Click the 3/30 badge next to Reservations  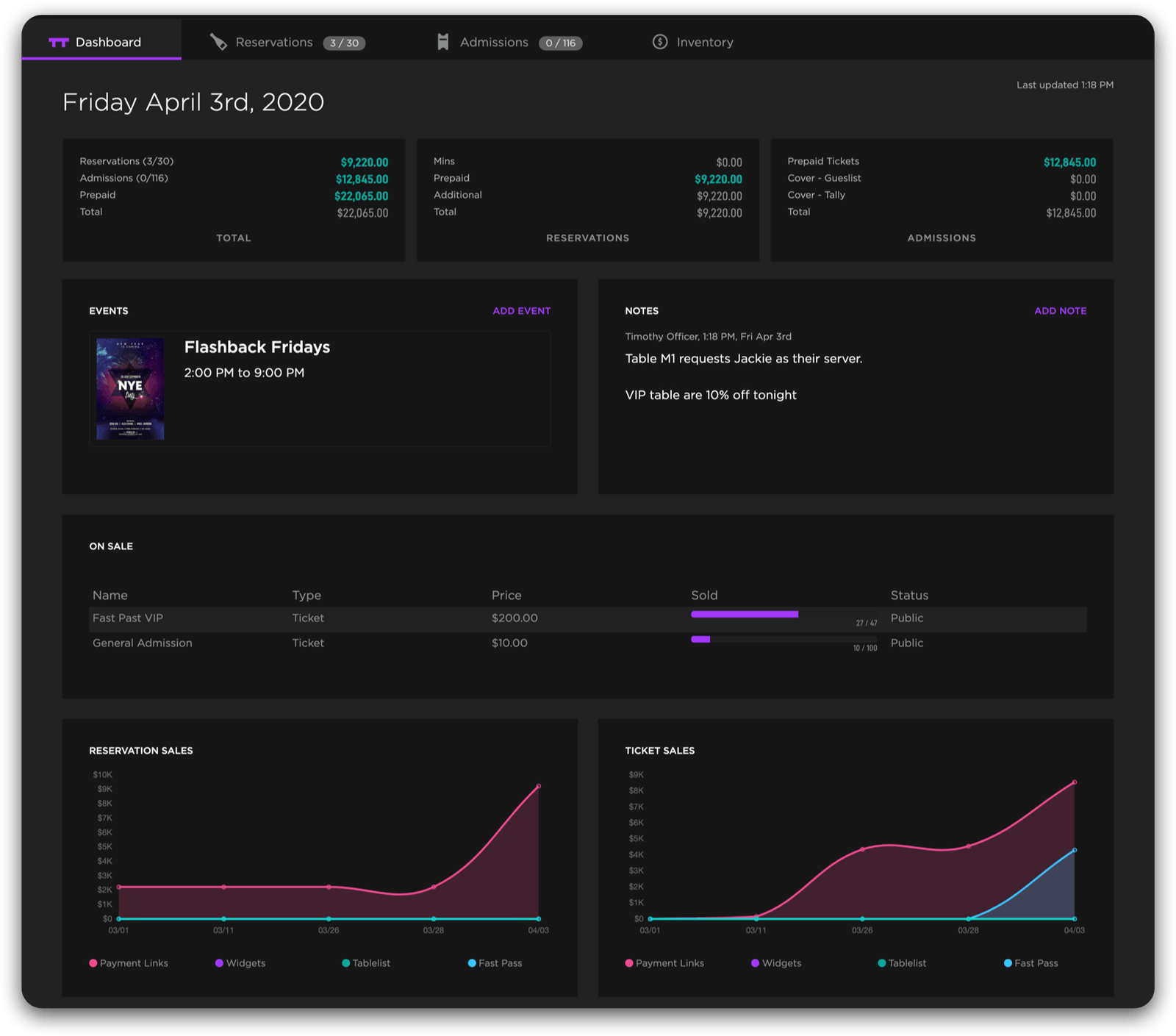pyautogui.click(x=343, y=43)
